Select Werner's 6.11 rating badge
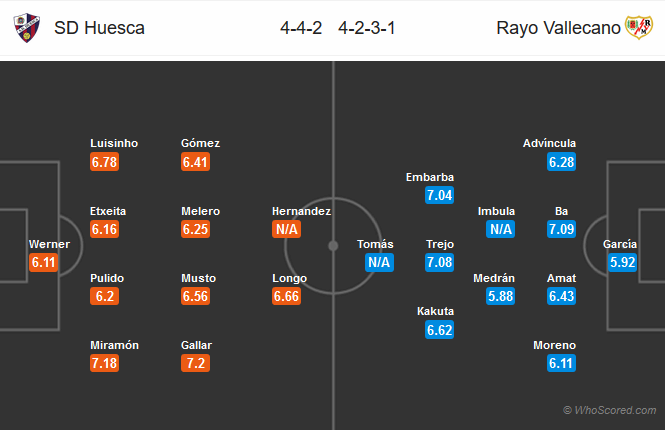This screenshot has height=430, width=665. [44, 262]
